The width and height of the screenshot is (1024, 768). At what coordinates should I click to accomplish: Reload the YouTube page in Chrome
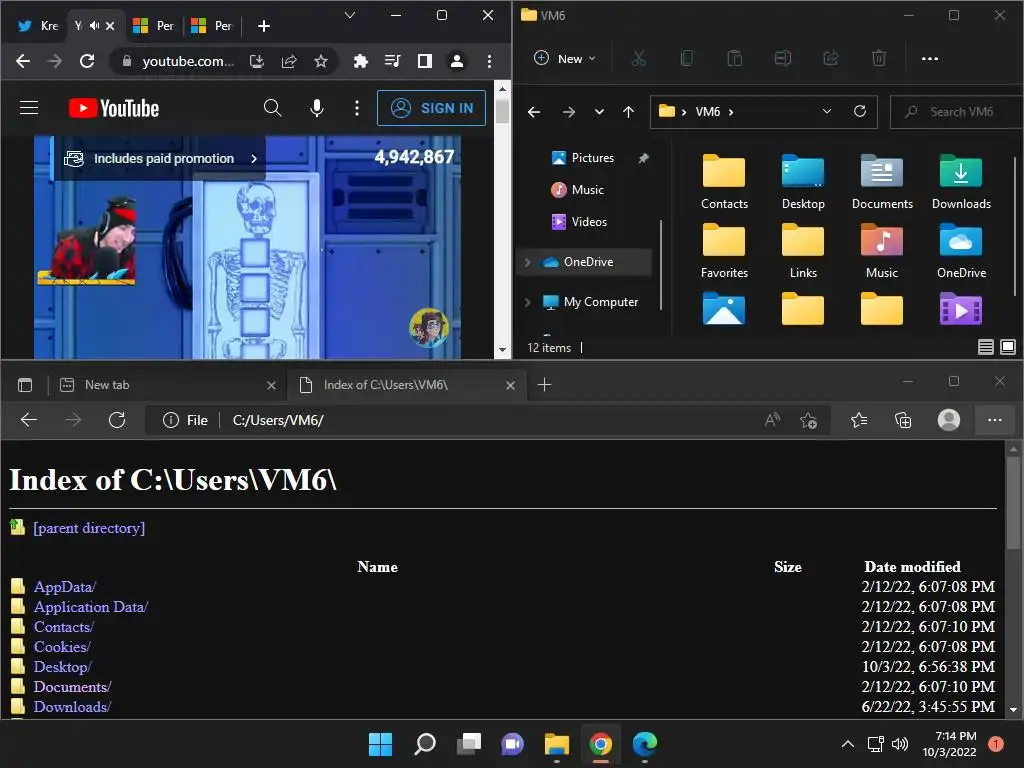tap(87, 61)
